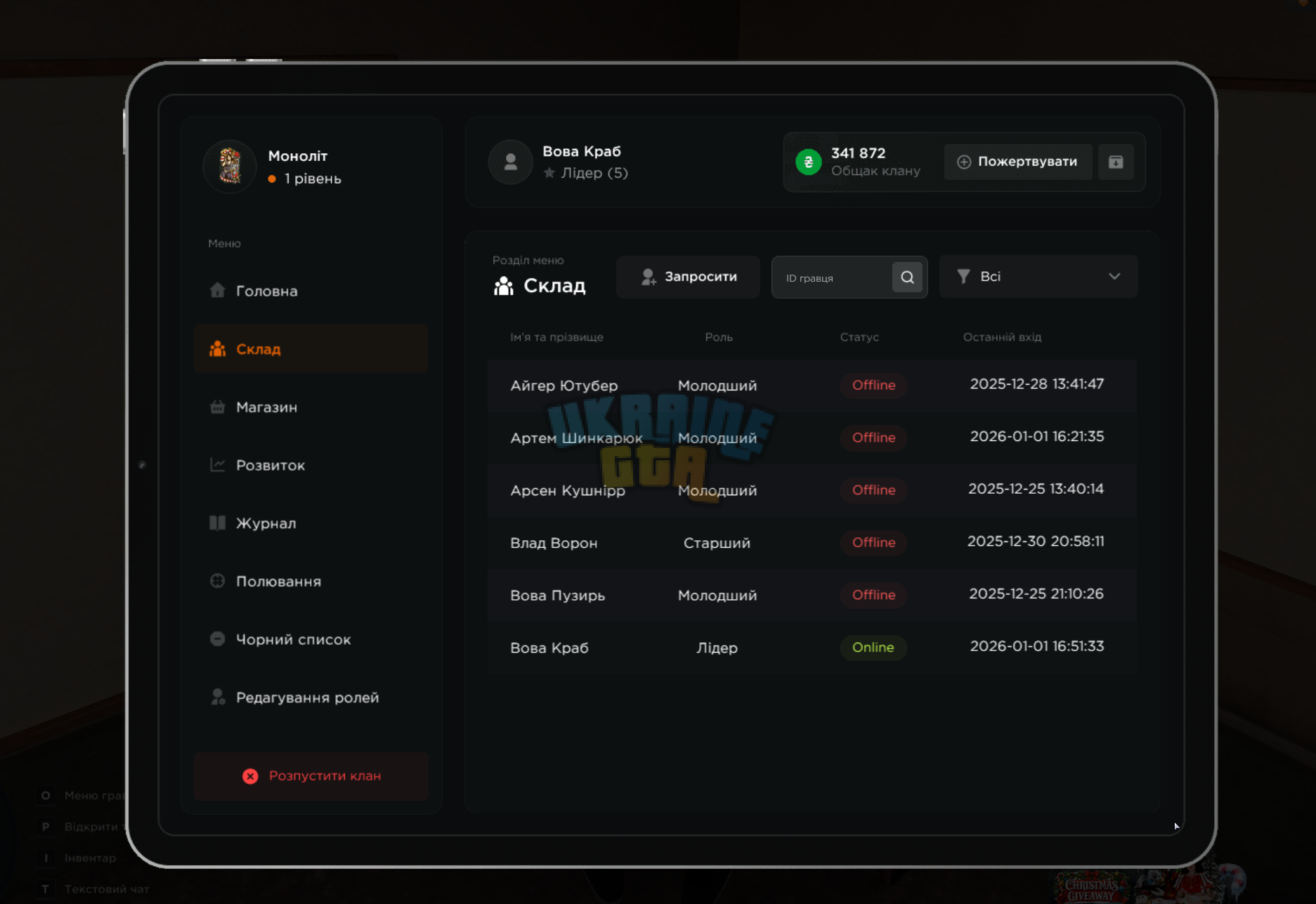Click the home icon beside Головна
Screen dimensions: 1316x904
coord(218,290)
